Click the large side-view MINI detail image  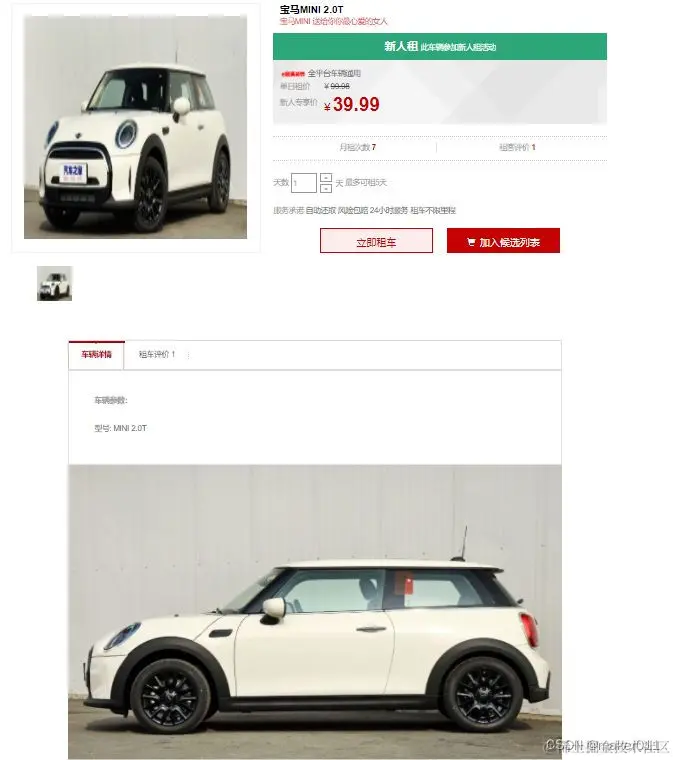click(x=315, y=612)
